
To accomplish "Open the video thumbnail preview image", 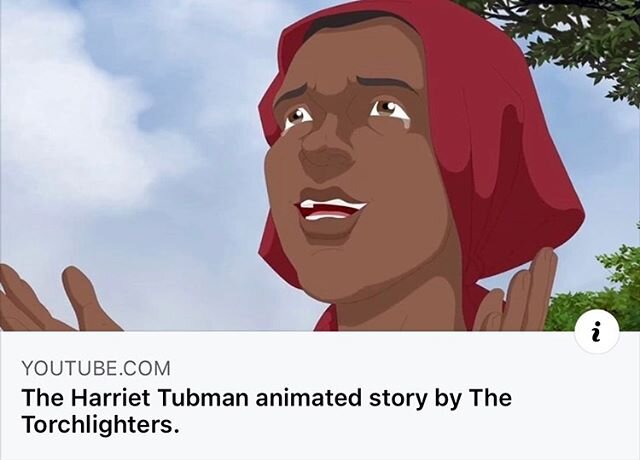I will coord(320,165).
